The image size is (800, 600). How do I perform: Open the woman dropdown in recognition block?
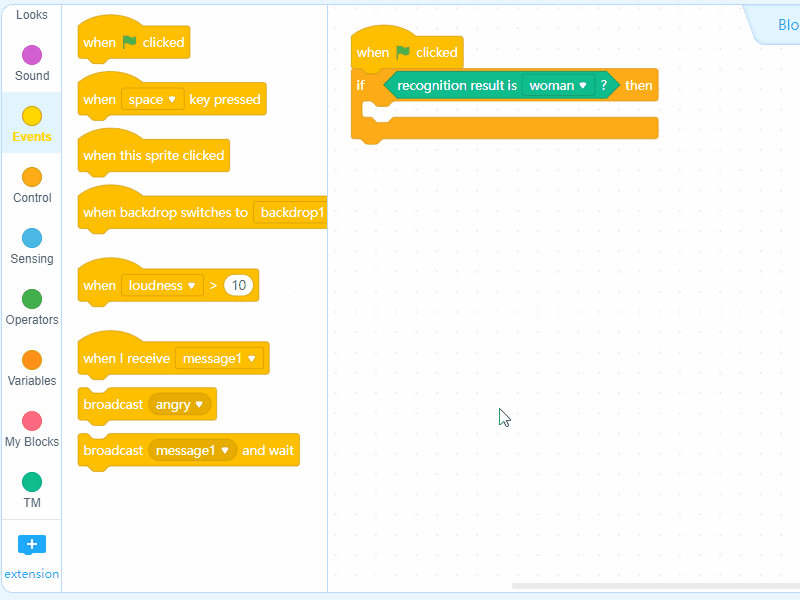558,85
